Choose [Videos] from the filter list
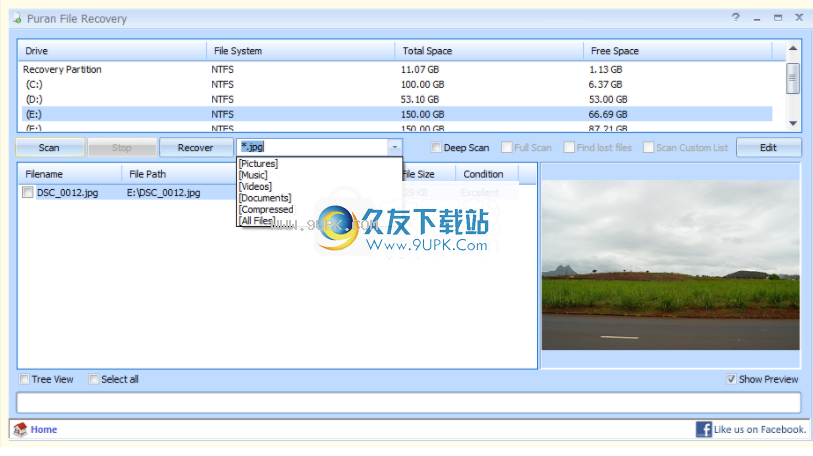 click(x=255, y=186)
